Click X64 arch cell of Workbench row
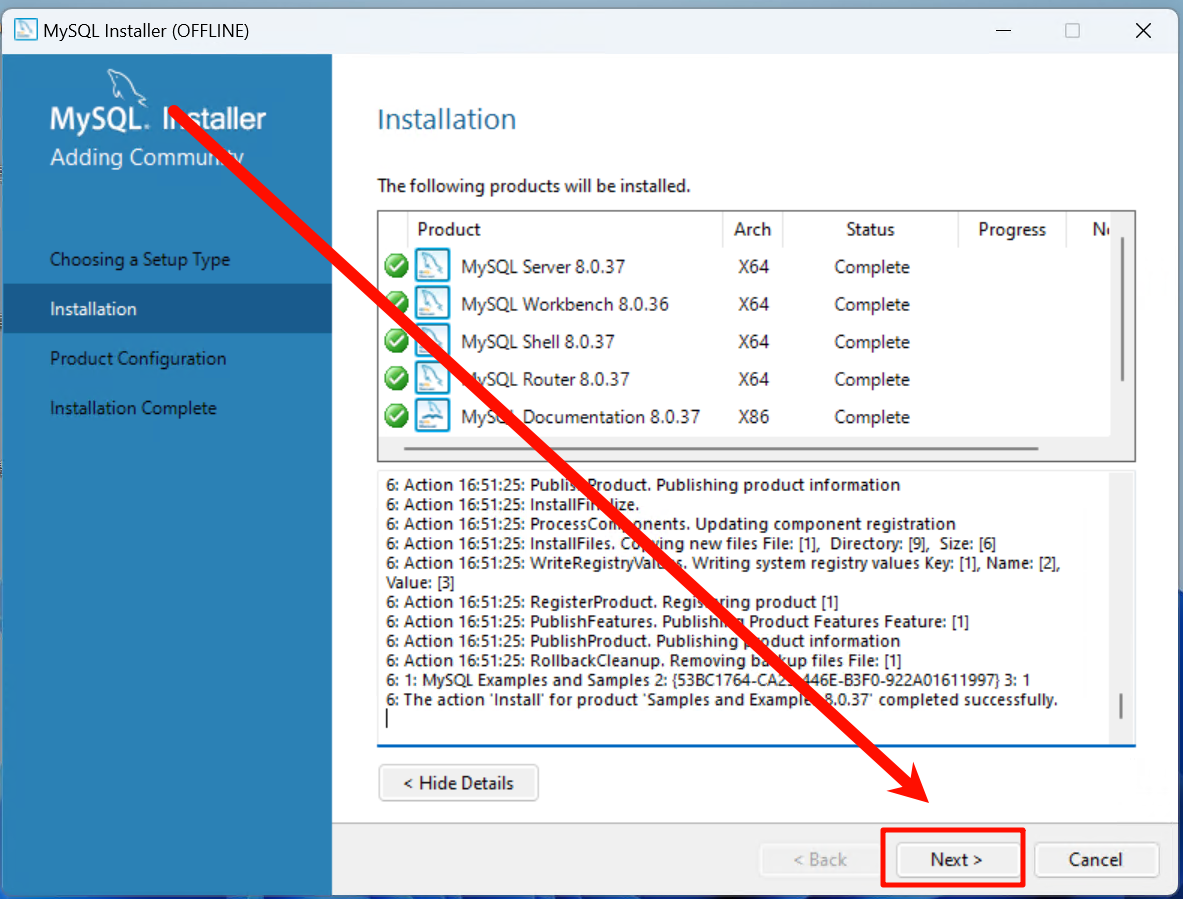Image resolution: width=1183 pixels, height=899 pixels. pyautogui.click(x=753, y=305)
